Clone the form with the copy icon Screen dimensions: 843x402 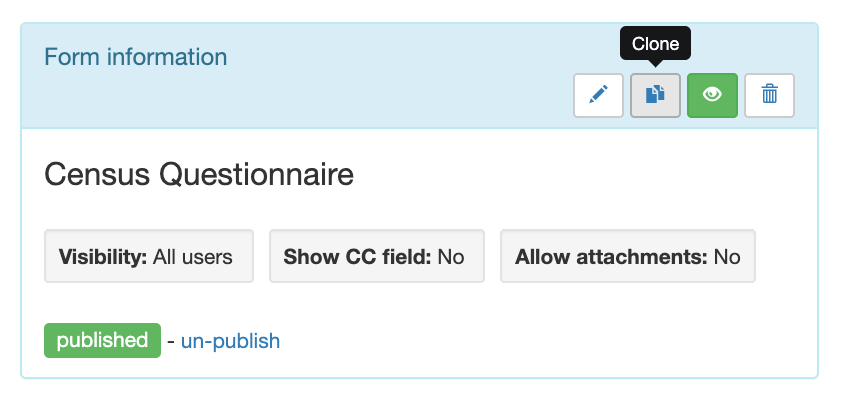coord(655,95)
